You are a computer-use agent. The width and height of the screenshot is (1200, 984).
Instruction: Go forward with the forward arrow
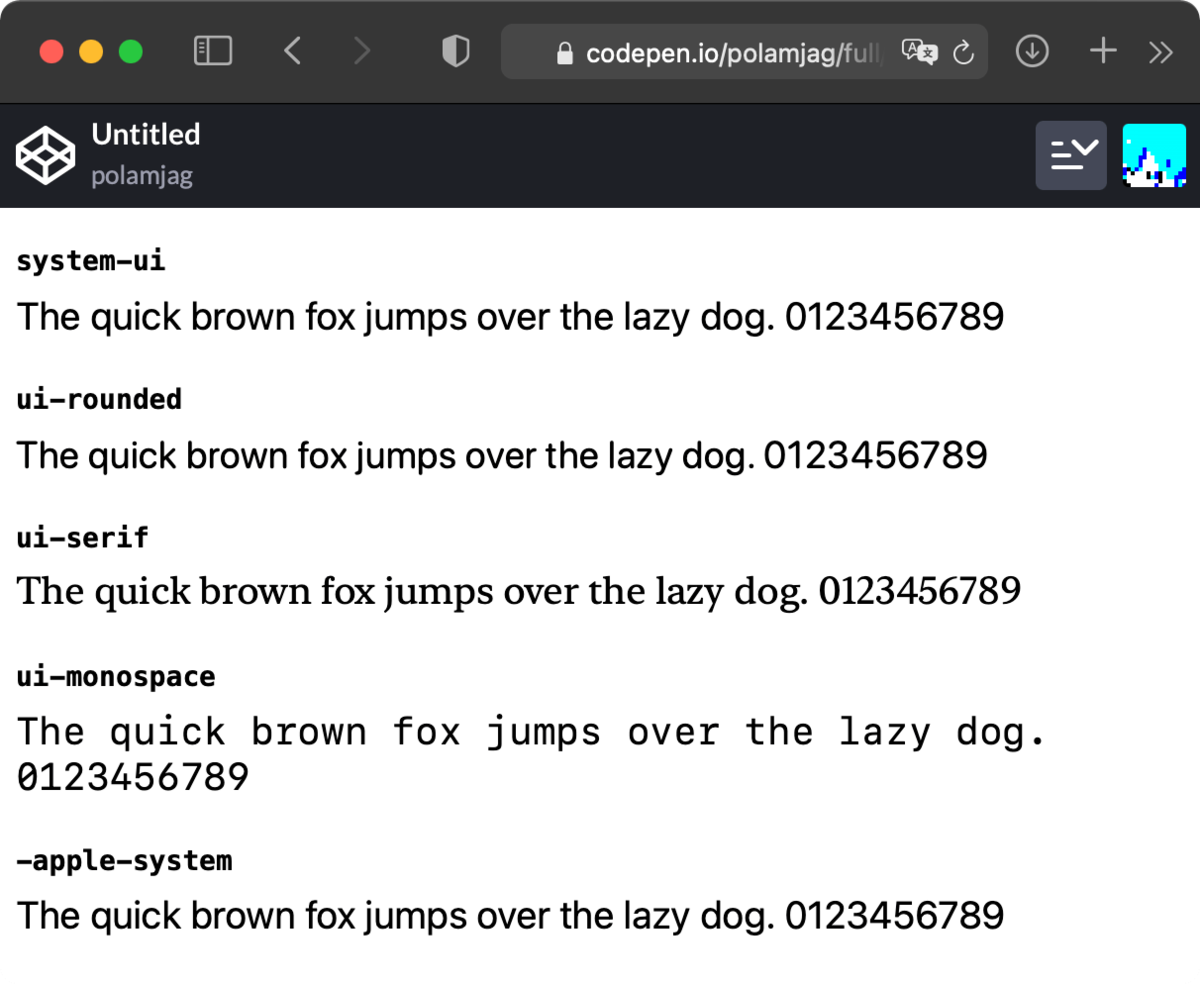(362, 51)
